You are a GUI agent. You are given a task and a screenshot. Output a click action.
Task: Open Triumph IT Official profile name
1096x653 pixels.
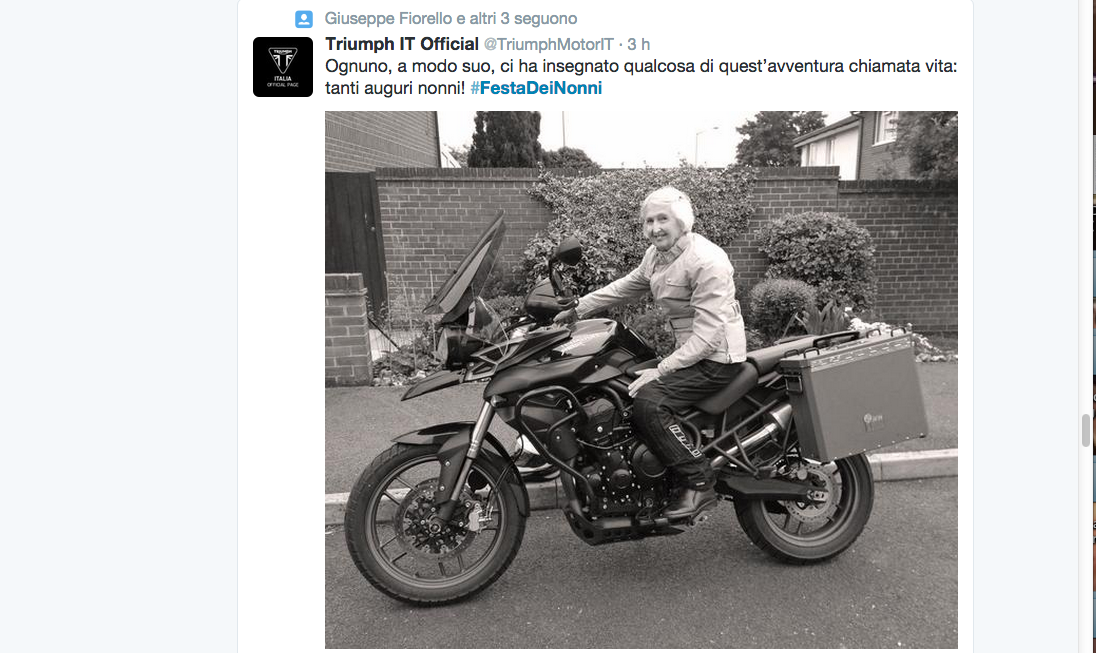pyautogui.click(x=402, y=44)
